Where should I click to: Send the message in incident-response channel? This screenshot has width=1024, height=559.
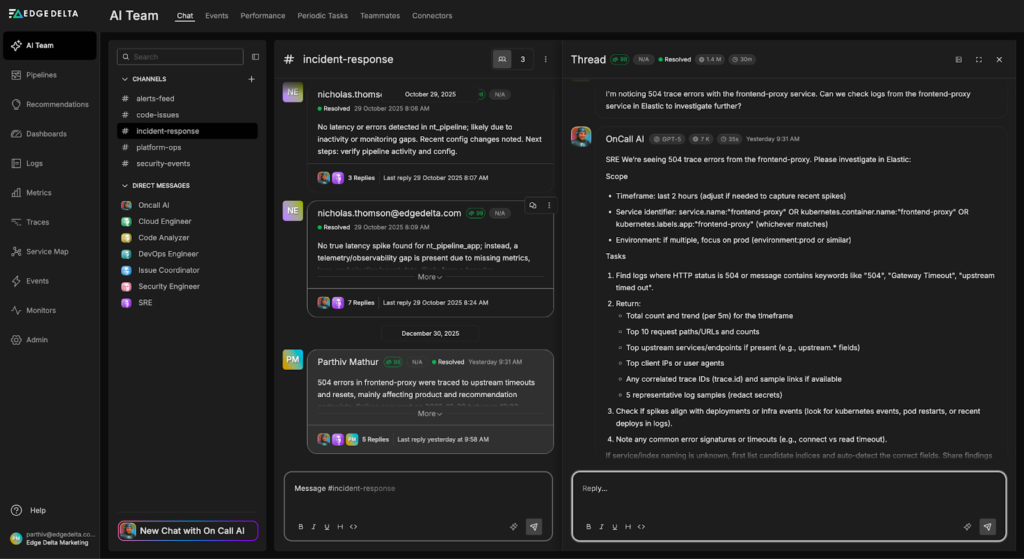533,526
